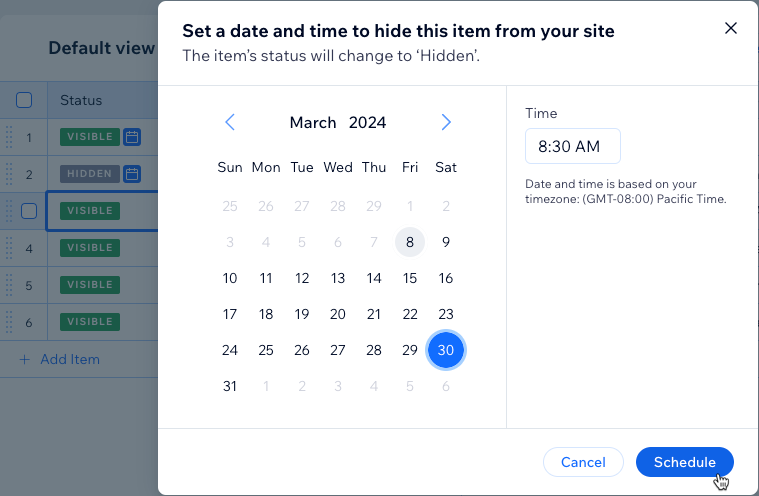
Task: Go to the next month with the right arrow
Action: [x=446, y=122]
